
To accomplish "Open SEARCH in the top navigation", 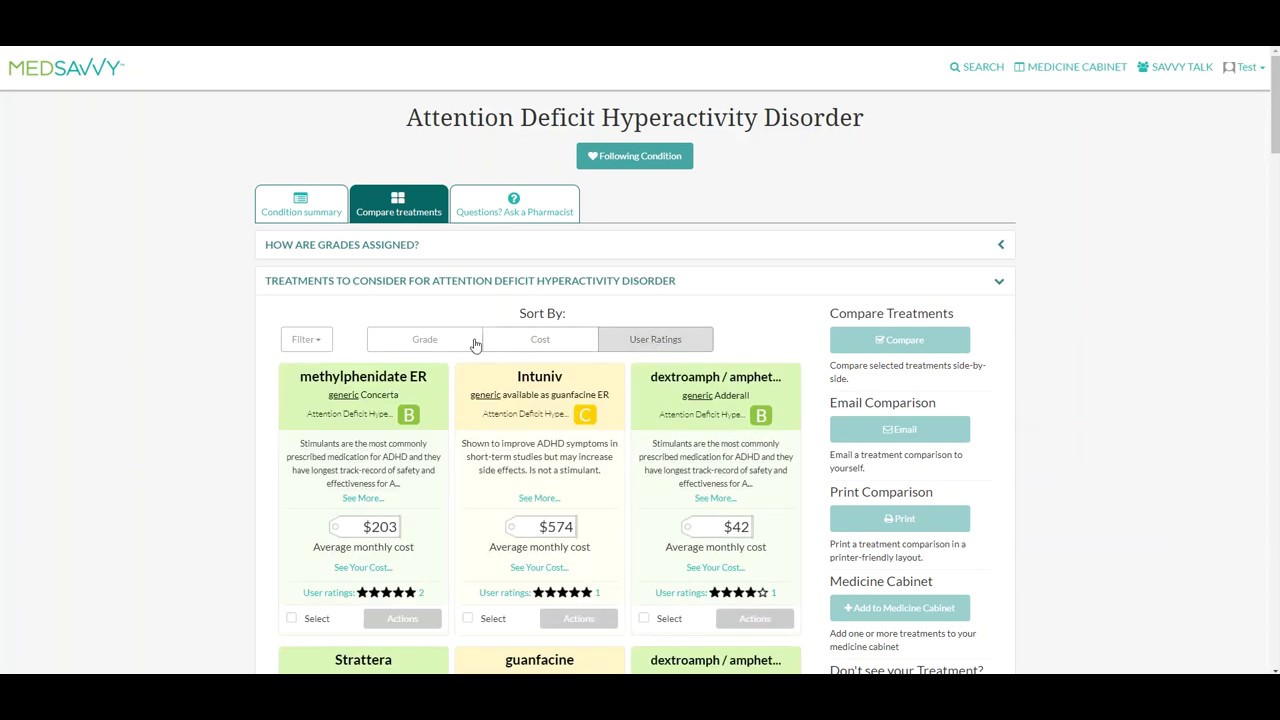I will pos(977,67).
